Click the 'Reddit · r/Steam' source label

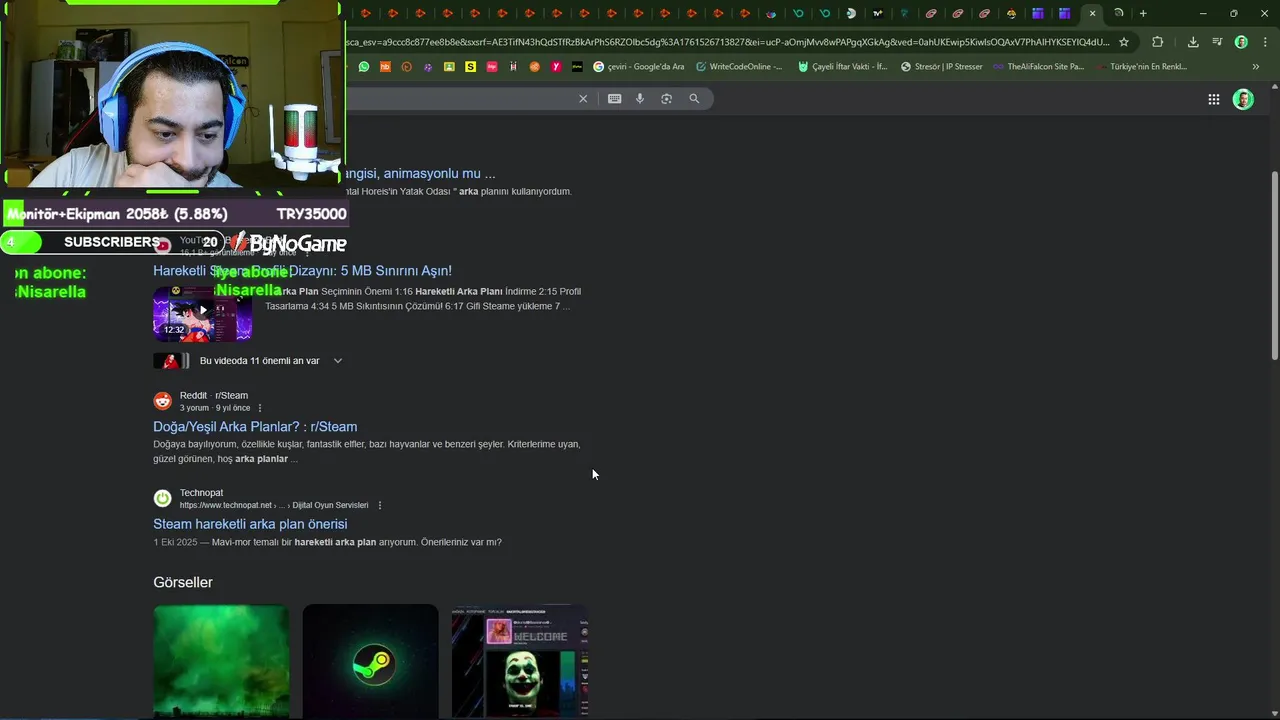214,395
